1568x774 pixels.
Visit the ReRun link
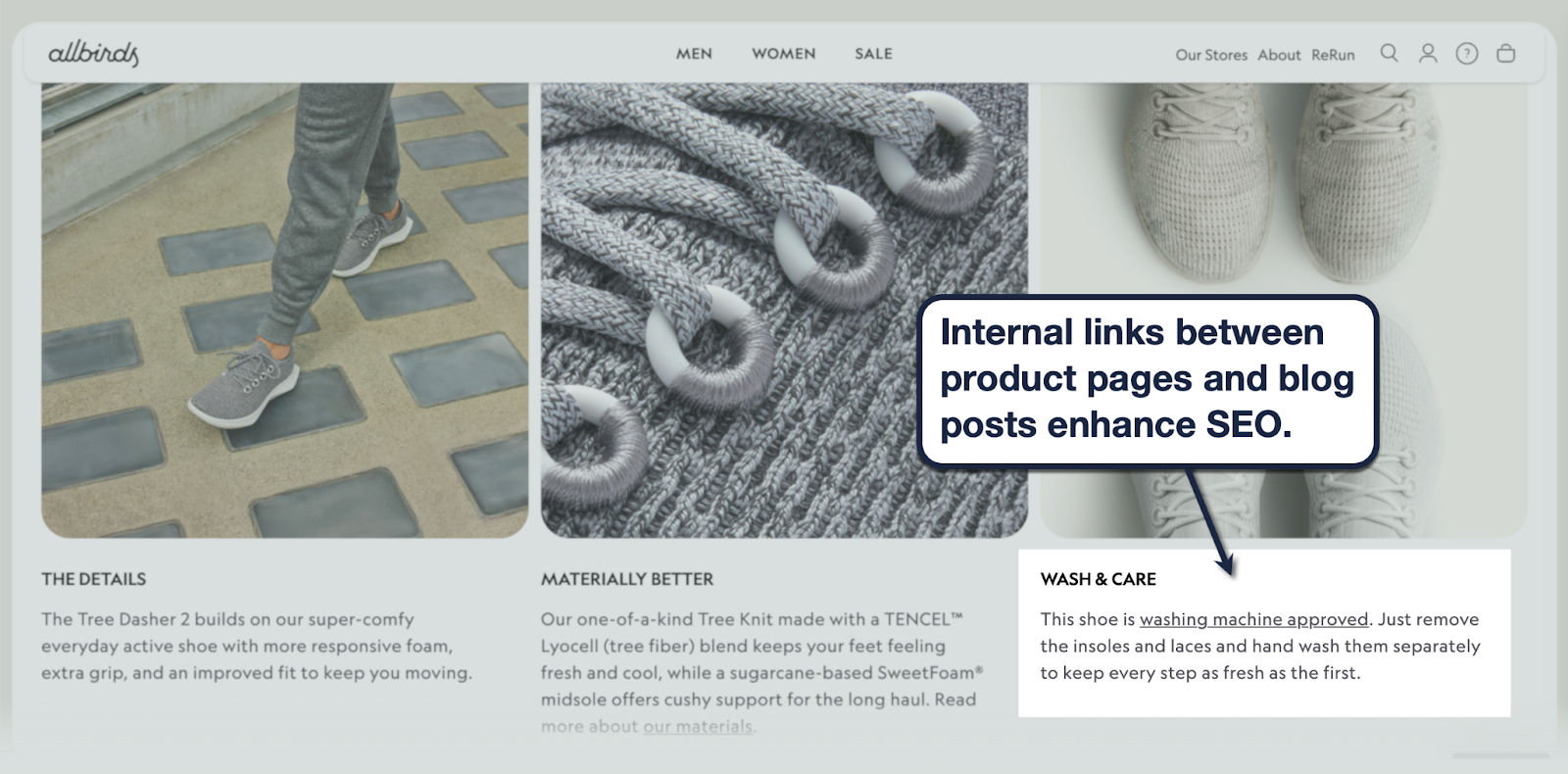1333,55
